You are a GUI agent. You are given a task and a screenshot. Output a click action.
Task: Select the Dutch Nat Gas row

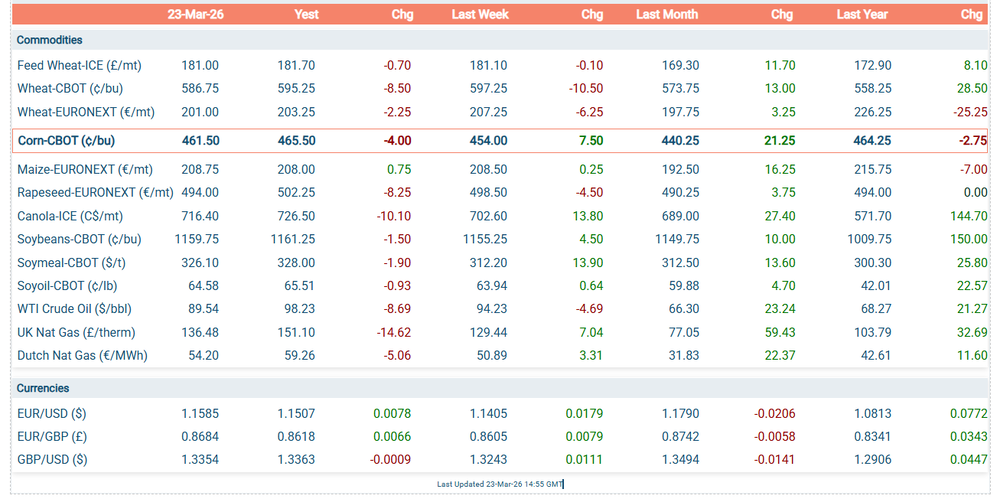point(500,355)
